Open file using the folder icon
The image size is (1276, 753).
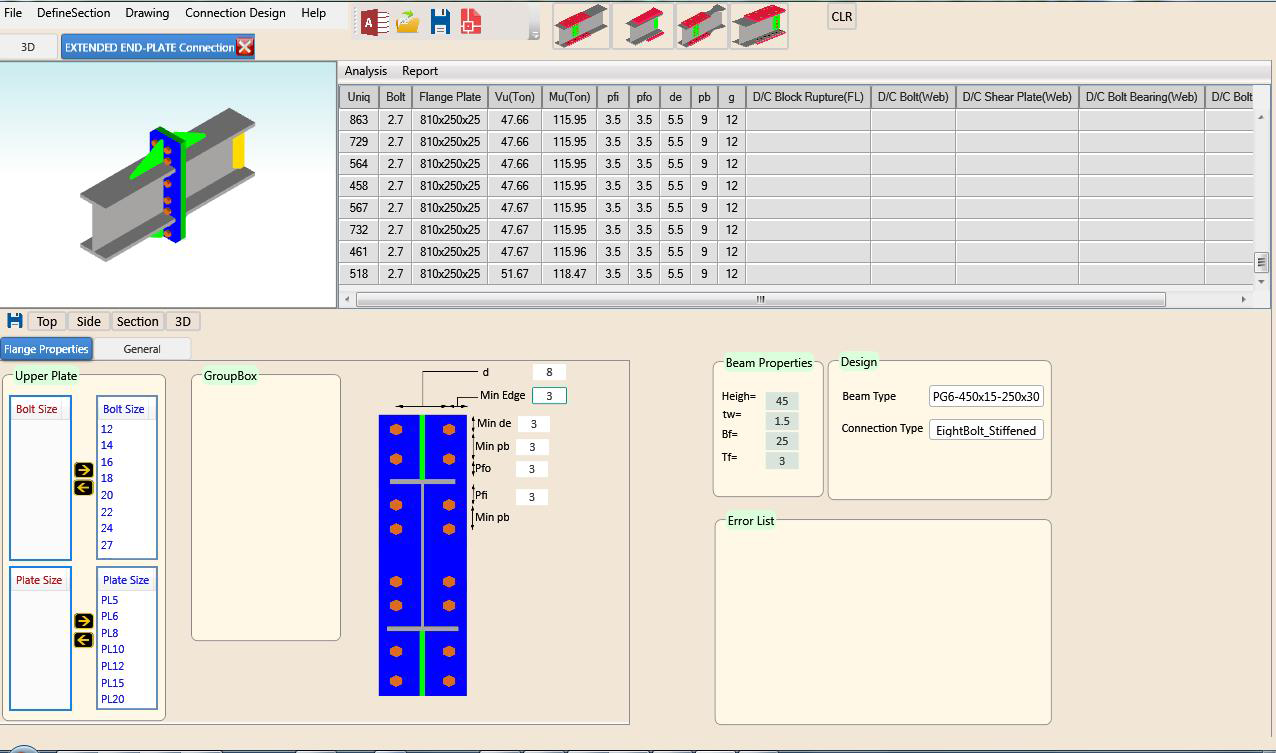pos(407,22)
